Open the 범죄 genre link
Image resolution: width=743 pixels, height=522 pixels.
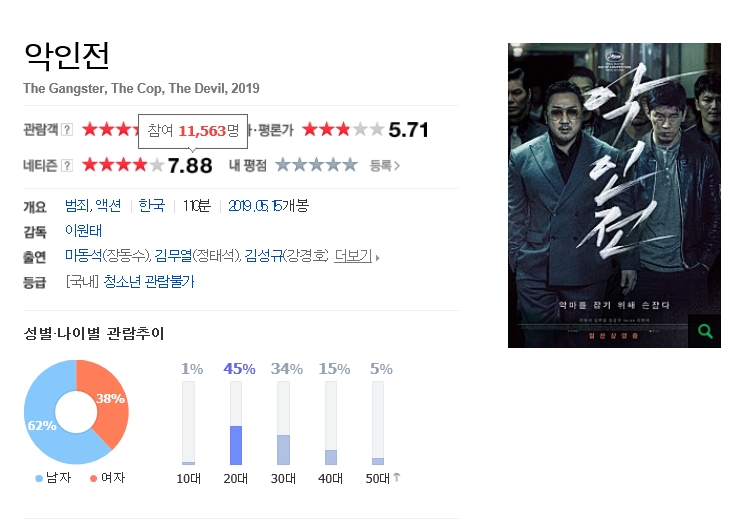pos(78,206)
